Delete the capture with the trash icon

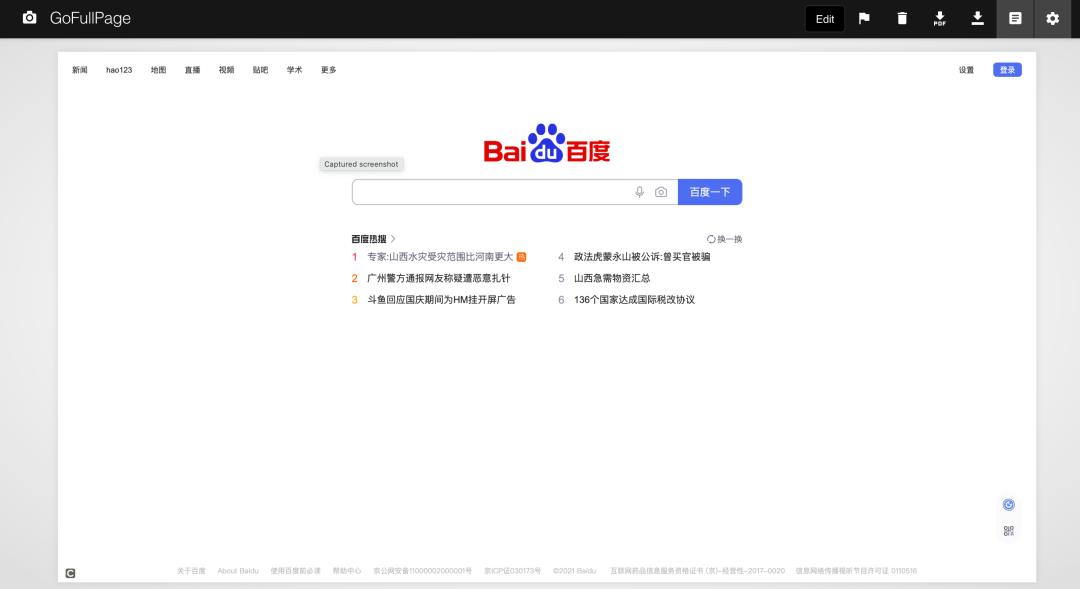(902, 18)
